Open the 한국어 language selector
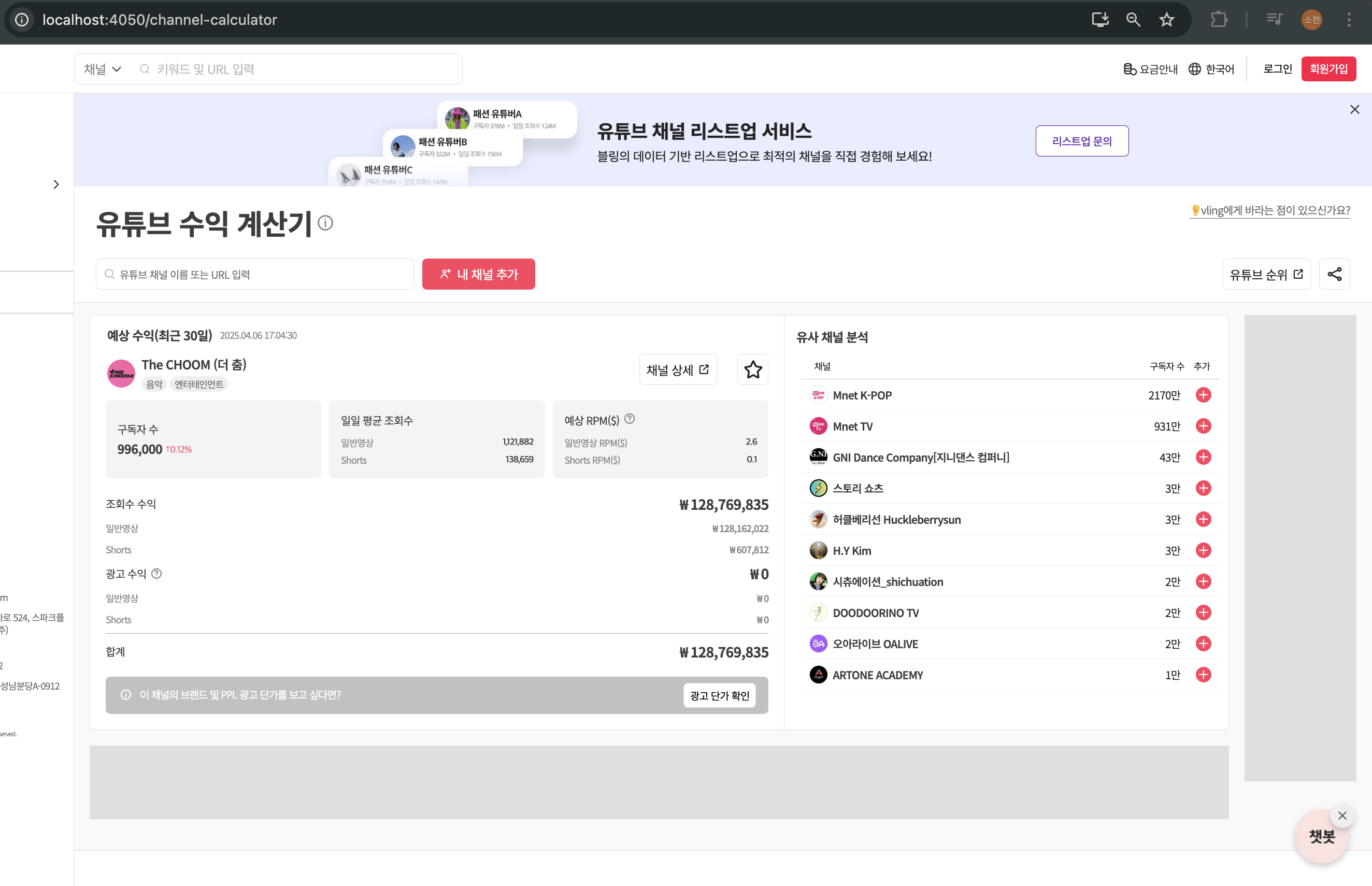This screenshot has width=1372, height=886. 1211,69
